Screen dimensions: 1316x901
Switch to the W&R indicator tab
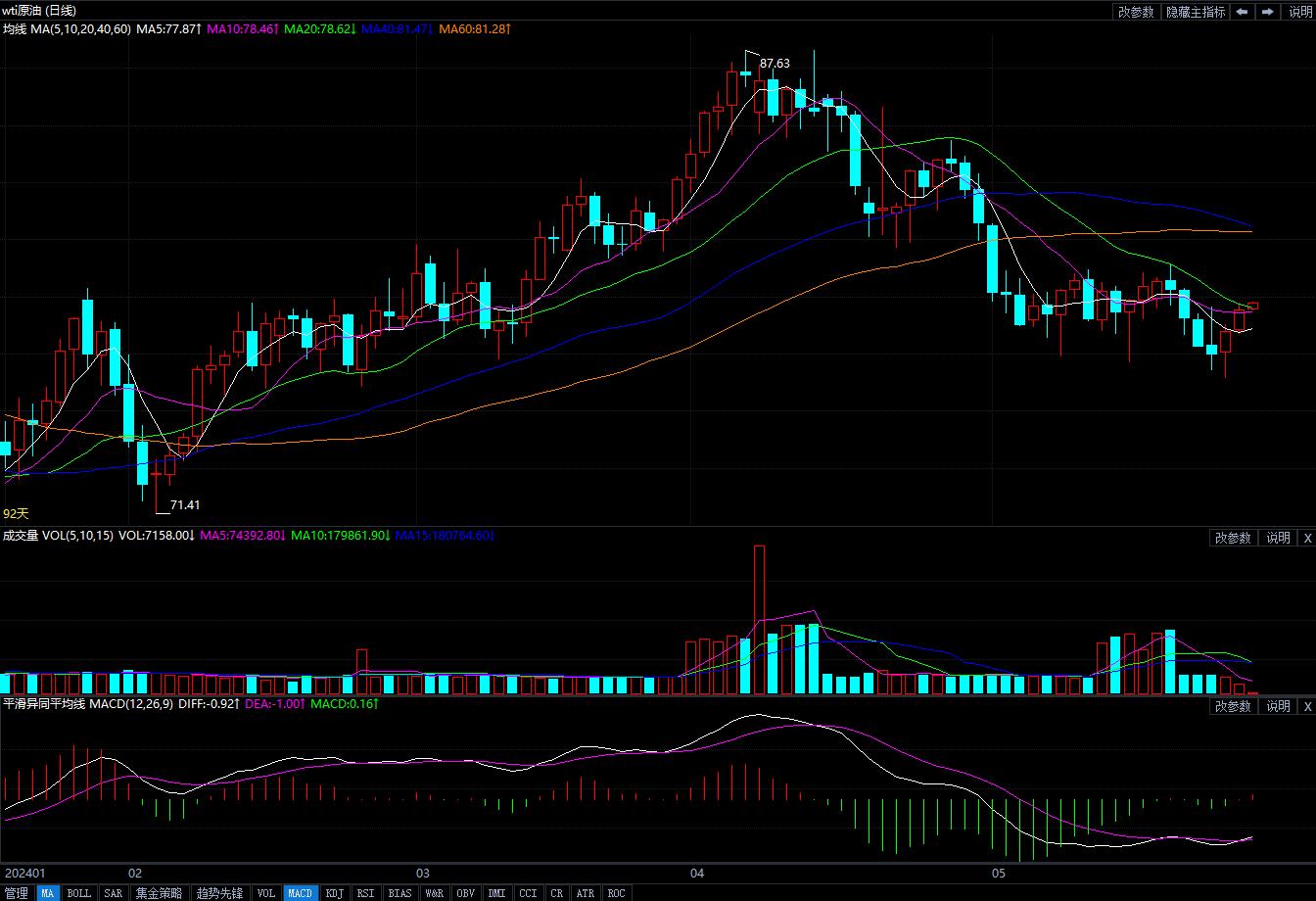[435, 893]
